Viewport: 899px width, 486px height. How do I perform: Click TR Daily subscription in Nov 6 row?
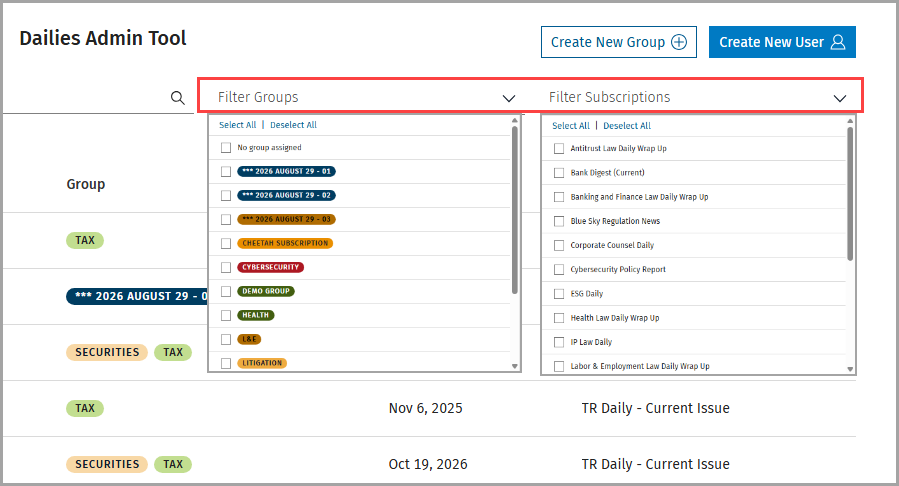click(655, 408)
